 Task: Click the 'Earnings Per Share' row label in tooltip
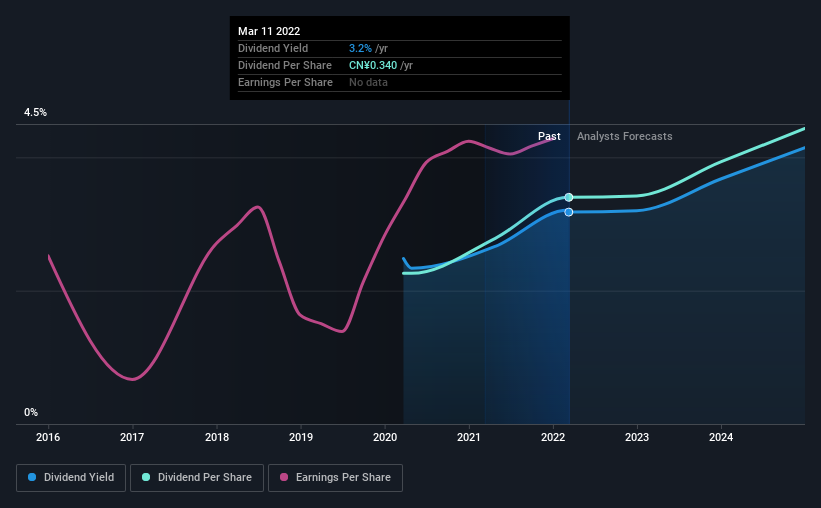tap(285, 82)
